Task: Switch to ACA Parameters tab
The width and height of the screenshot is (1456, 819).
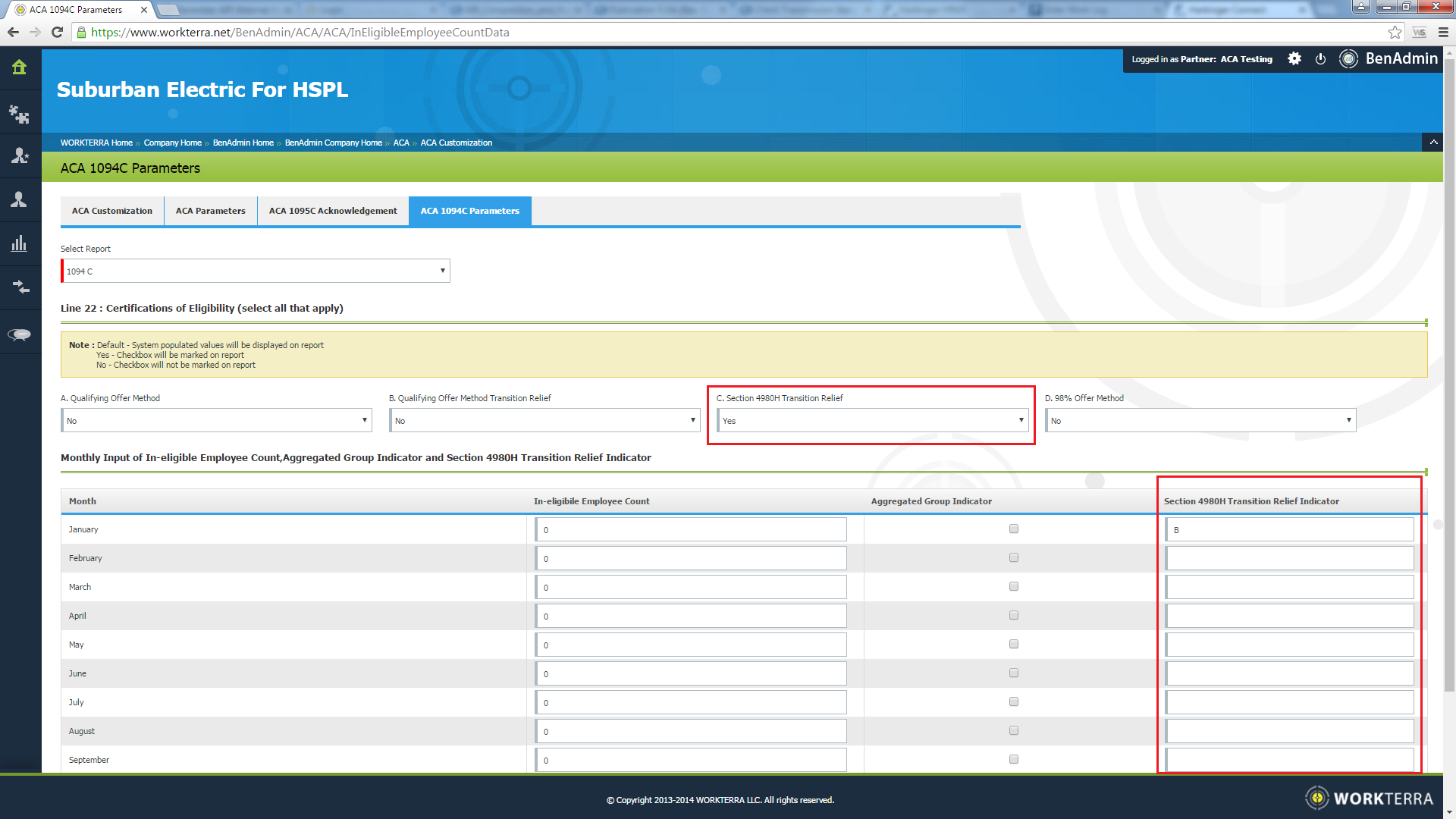Action: click(210, 211)
